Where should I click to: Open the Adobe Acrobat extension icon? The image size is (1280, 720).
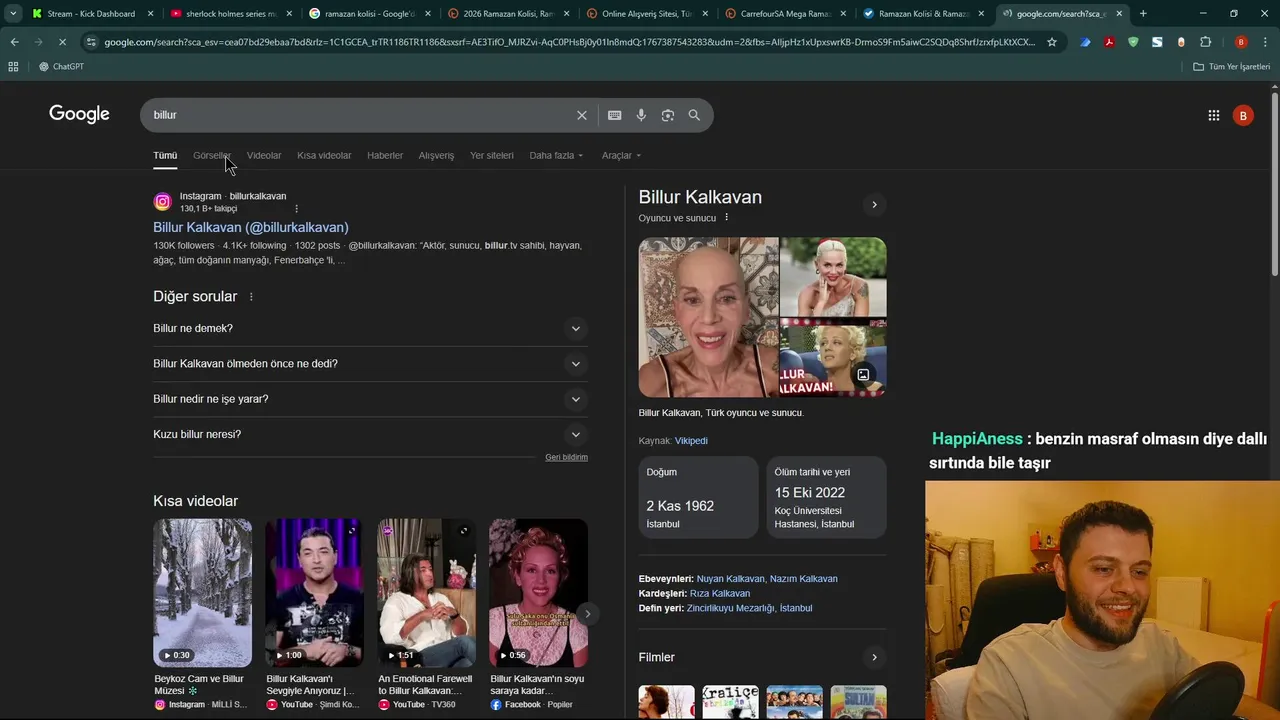click(x=1109, y=42)
